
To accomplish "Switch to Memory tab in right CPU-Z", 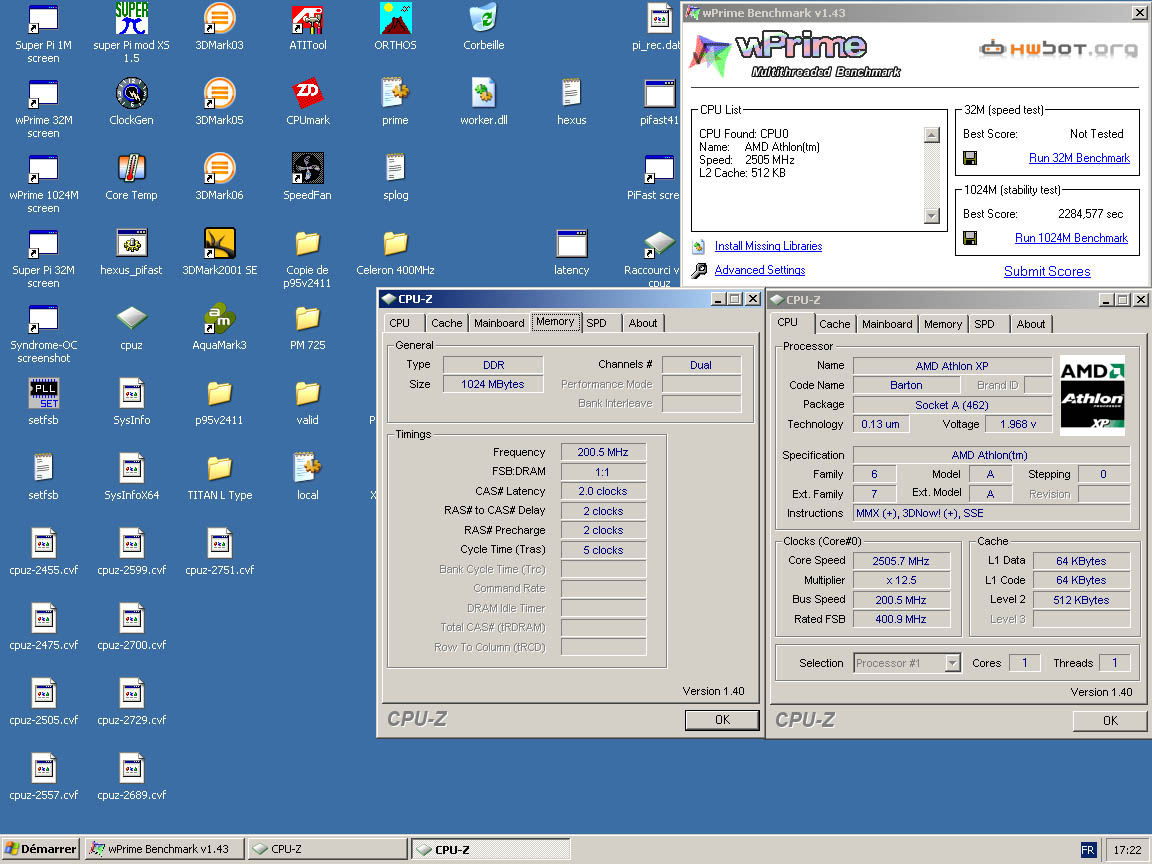I will point(943,324).
